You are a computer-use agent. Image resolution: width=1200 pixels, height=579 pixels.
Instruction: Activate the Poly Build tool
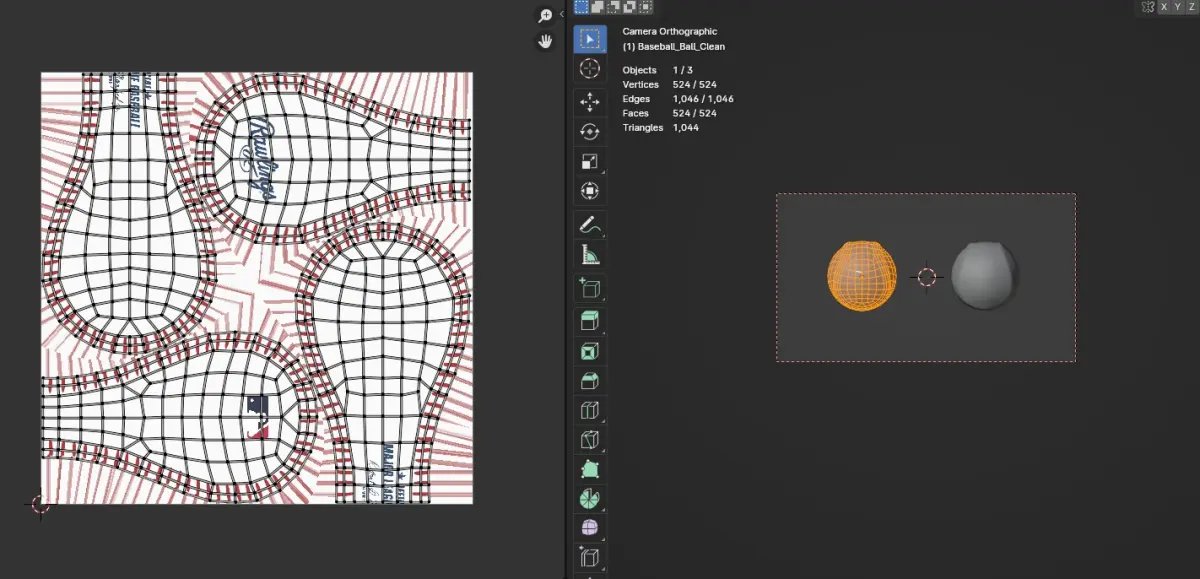coord(589,469)
